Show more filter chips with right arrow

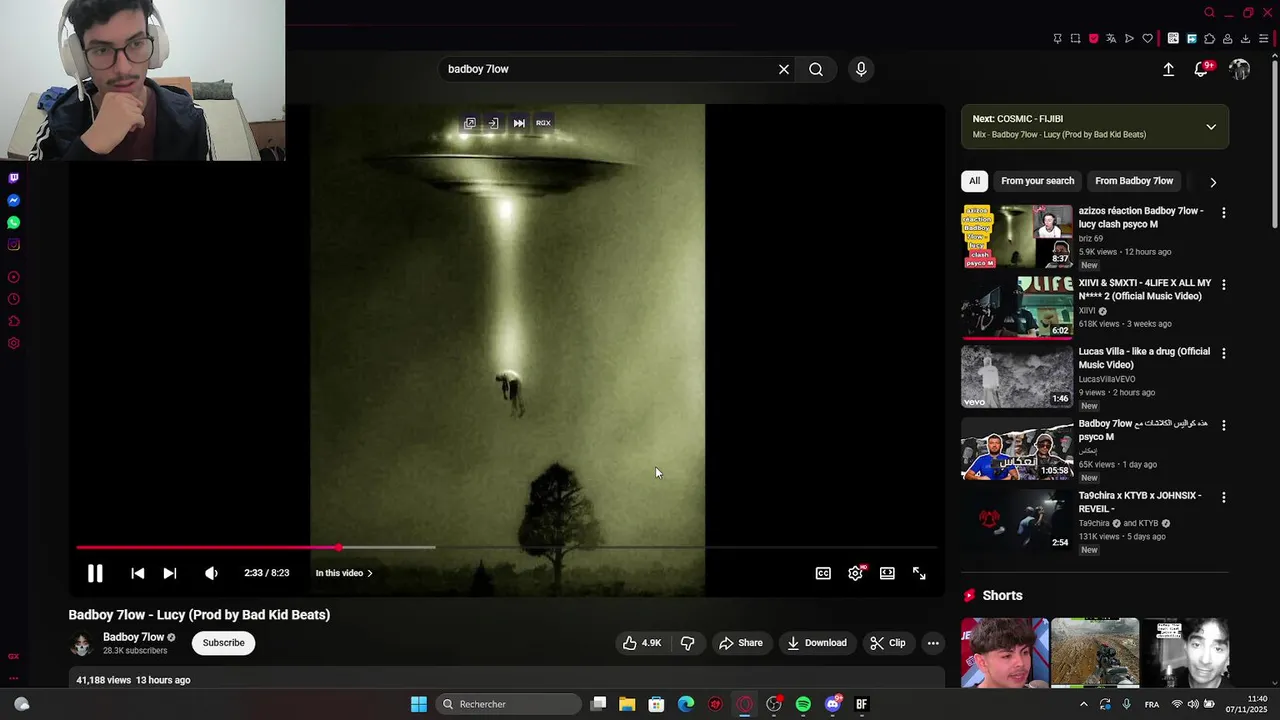[x=1213, y=182]
